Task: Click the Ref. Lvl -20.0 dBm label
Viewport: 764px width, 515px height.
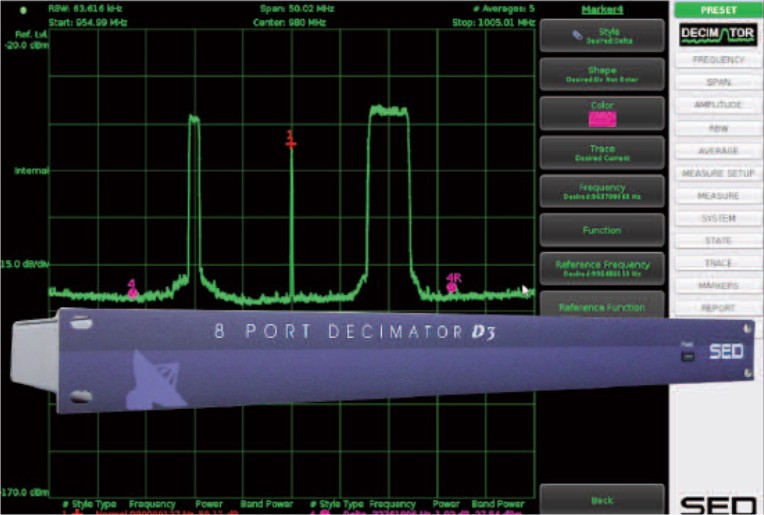Action: [28, 40]
